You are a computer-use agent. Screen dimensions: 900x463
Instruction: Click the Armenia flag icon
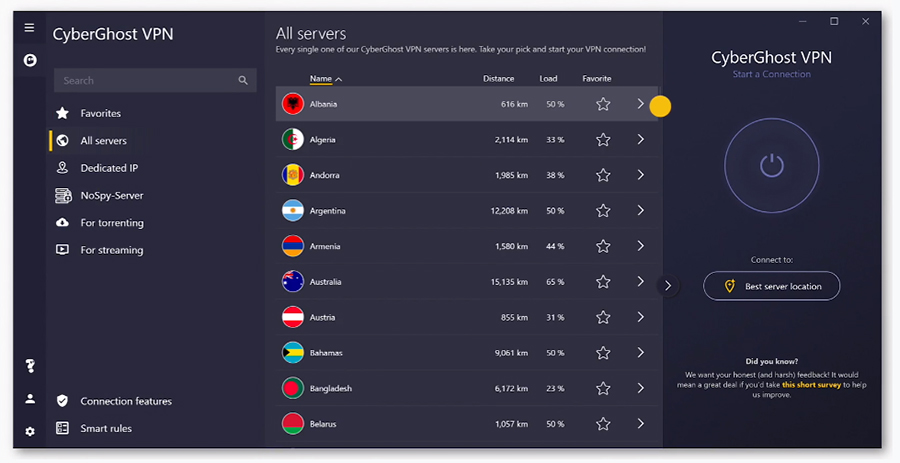[293, 246]
